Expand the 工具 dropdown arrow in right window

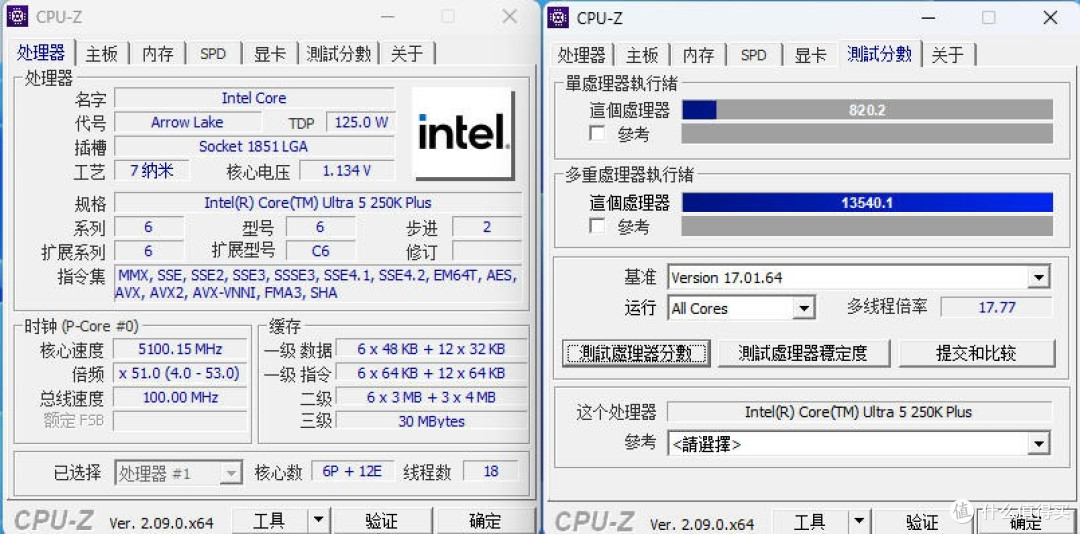coord(859,522)
